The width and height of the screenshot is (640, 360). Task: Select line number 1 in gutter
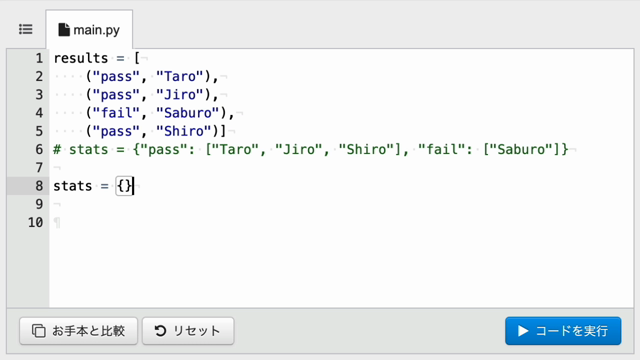coord(39,58)
